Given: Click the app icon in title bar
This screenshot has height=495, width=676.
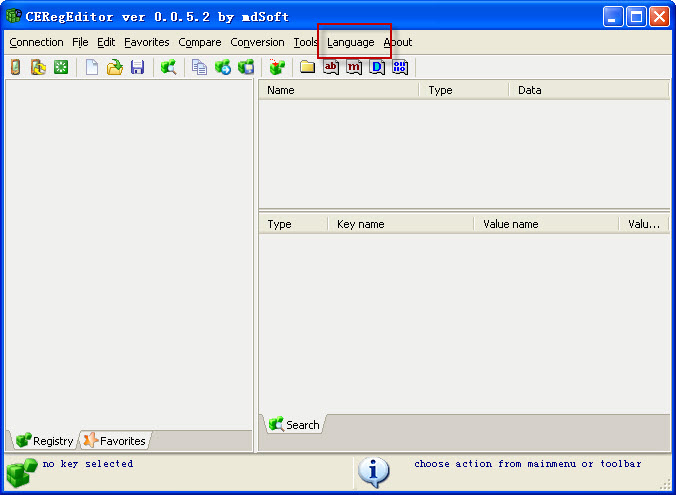Looking at the screenshot, I should 14,16.
